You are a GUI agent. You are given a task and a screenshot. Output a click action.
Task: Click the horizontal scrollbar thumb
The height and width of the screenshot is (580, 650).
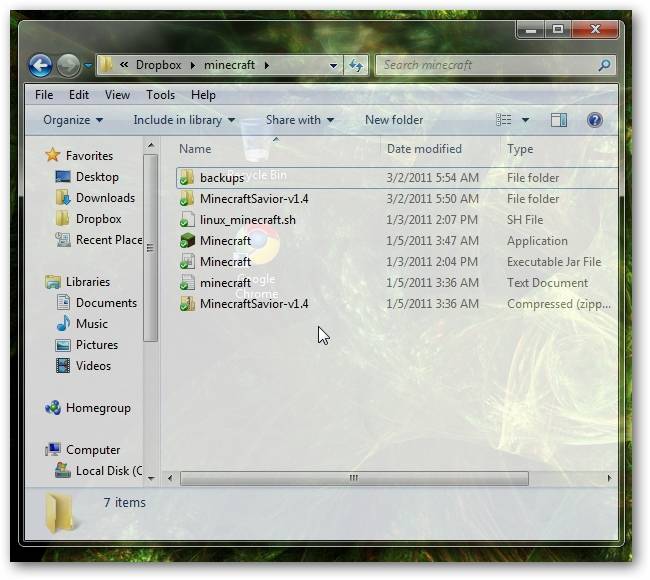(x=354, y=478)
